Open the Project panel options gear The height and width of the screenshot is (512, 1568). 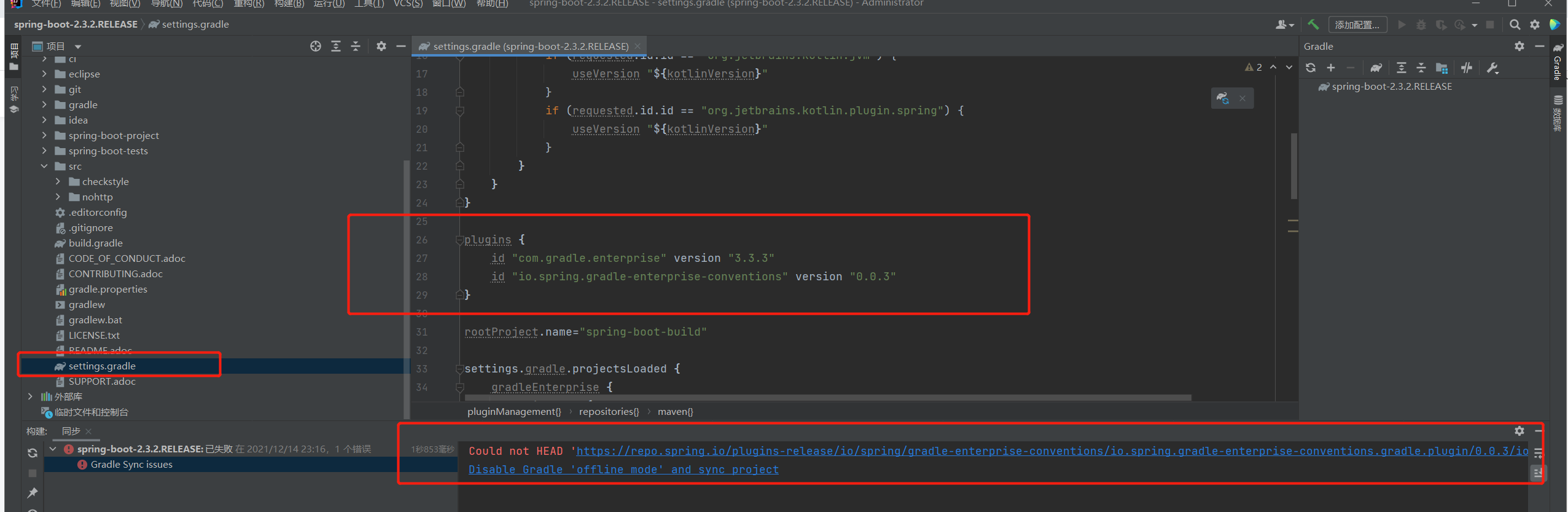click(x=381, y=46)
